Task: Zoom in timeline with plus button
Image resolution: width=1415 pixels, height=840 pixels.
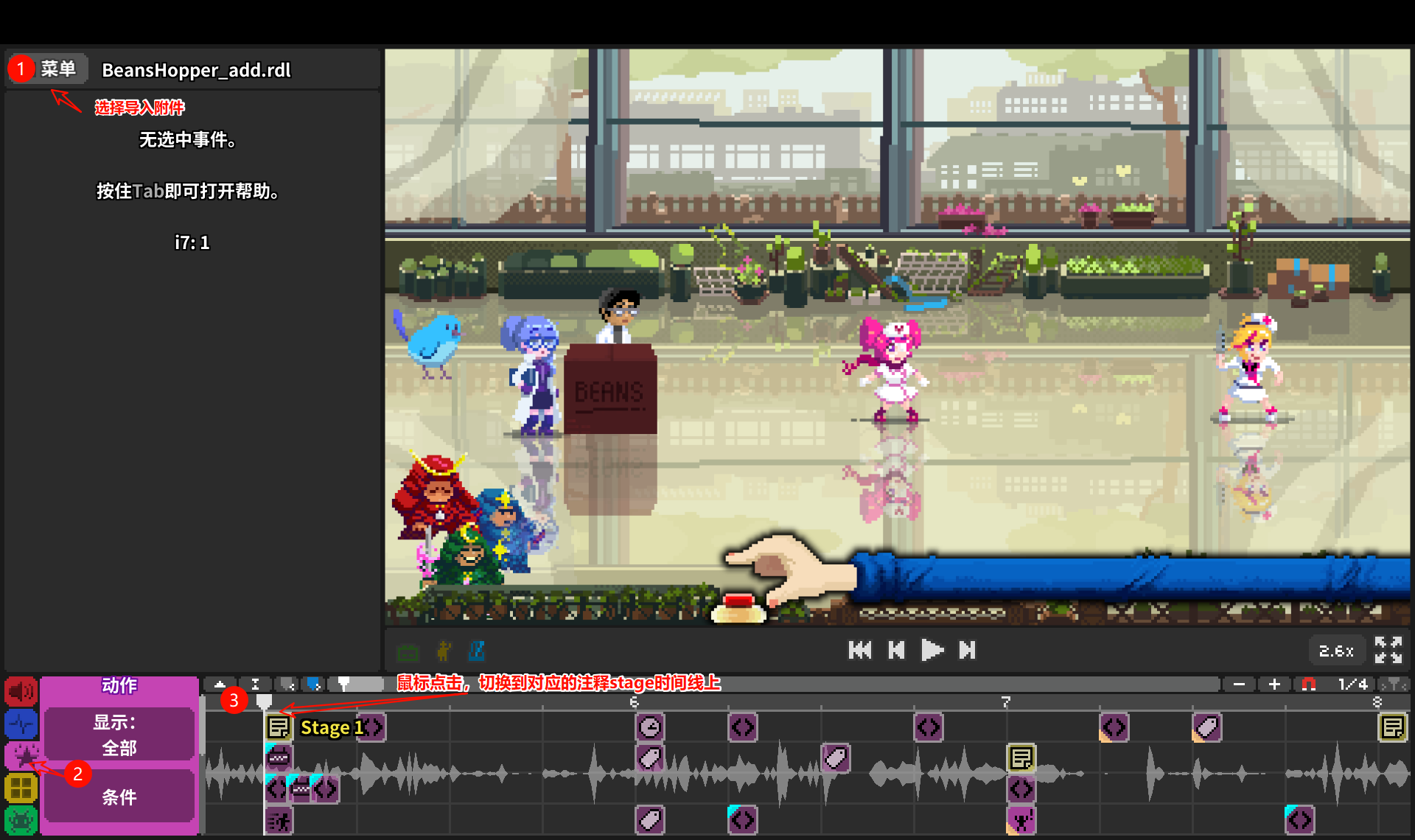Action: pyautogui.click(x=1274, y=685)
